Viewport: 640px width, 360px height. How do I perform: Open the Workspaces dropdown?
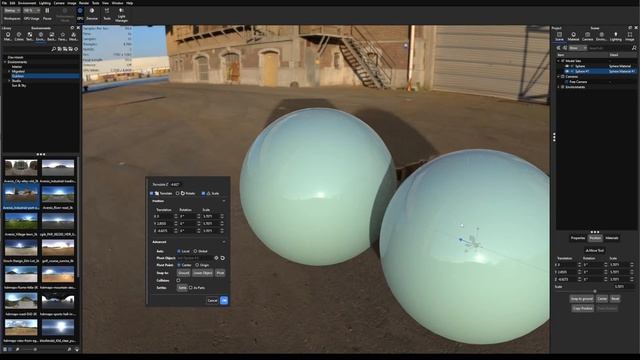tap(12, 11)
